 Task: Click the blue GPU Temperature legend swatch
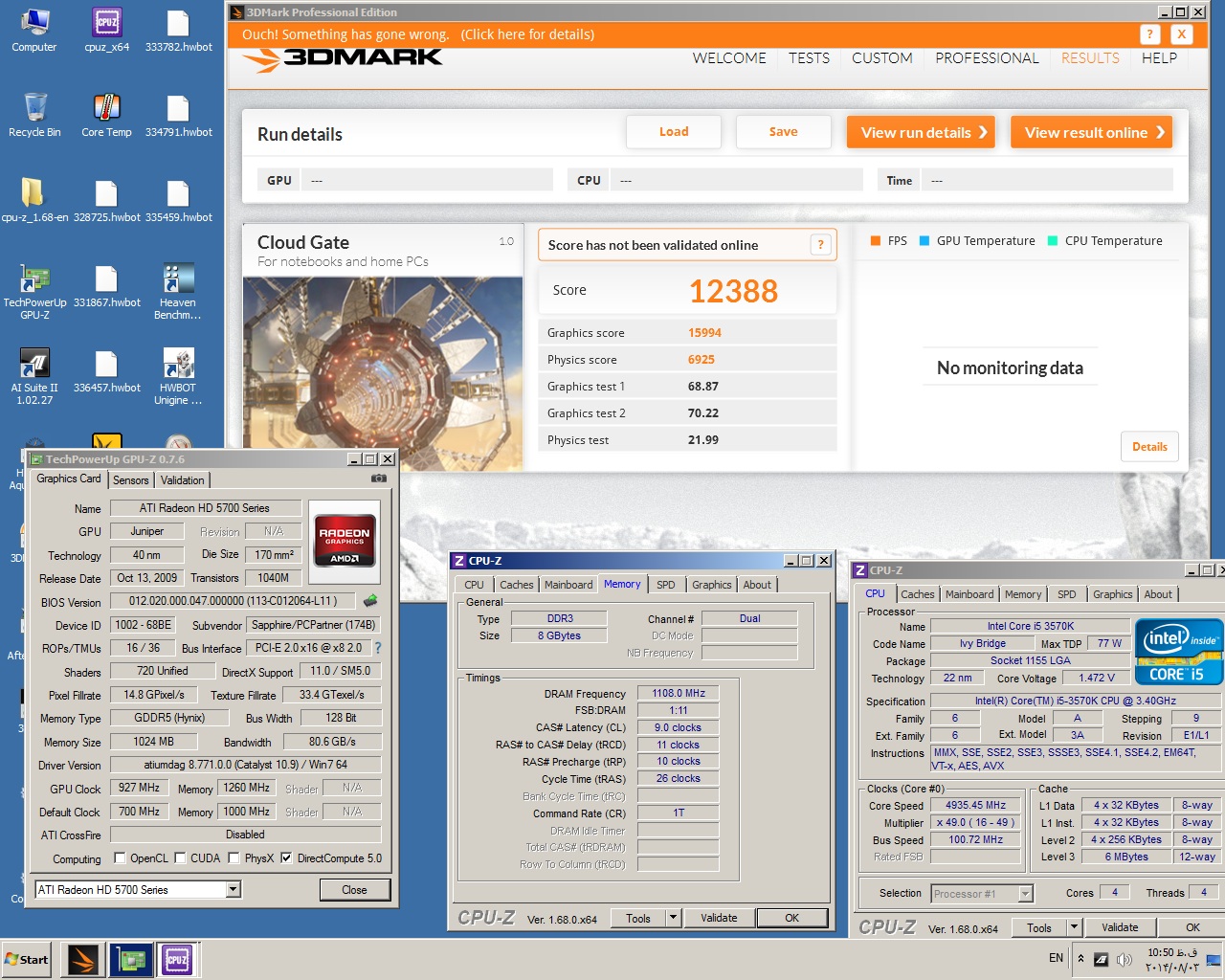pos(924,241)
